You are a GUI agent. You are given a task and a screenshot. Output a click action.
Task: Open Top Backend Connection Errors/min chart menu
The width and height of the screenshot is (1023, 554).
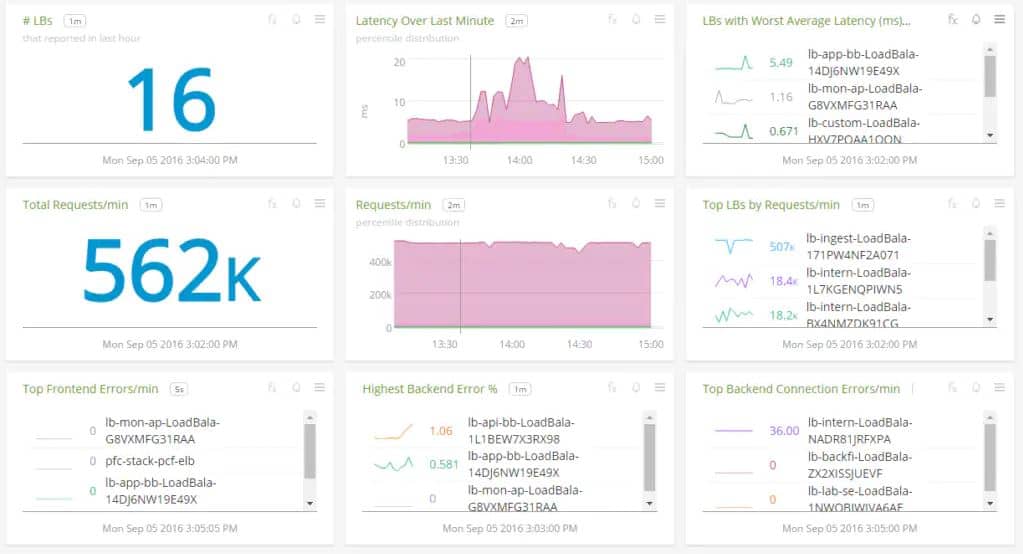1000,388
